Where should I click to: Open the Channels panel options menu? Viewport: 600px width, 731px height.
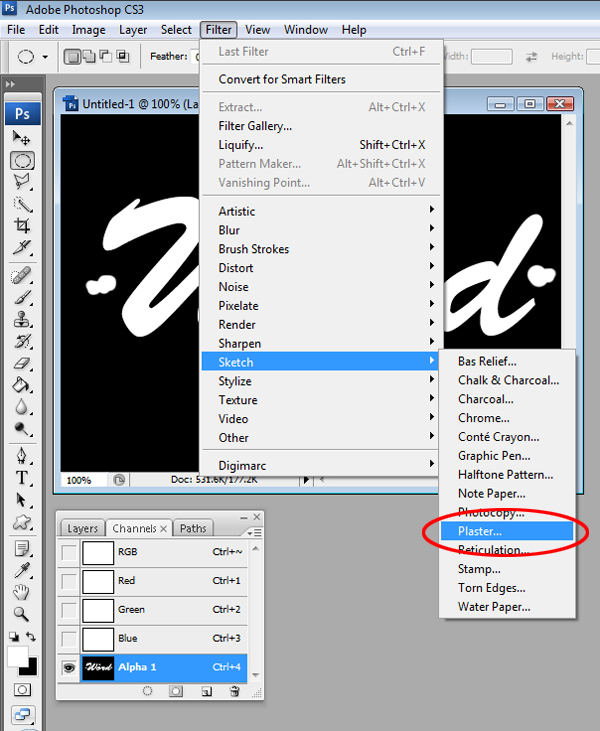click(255, 532)
